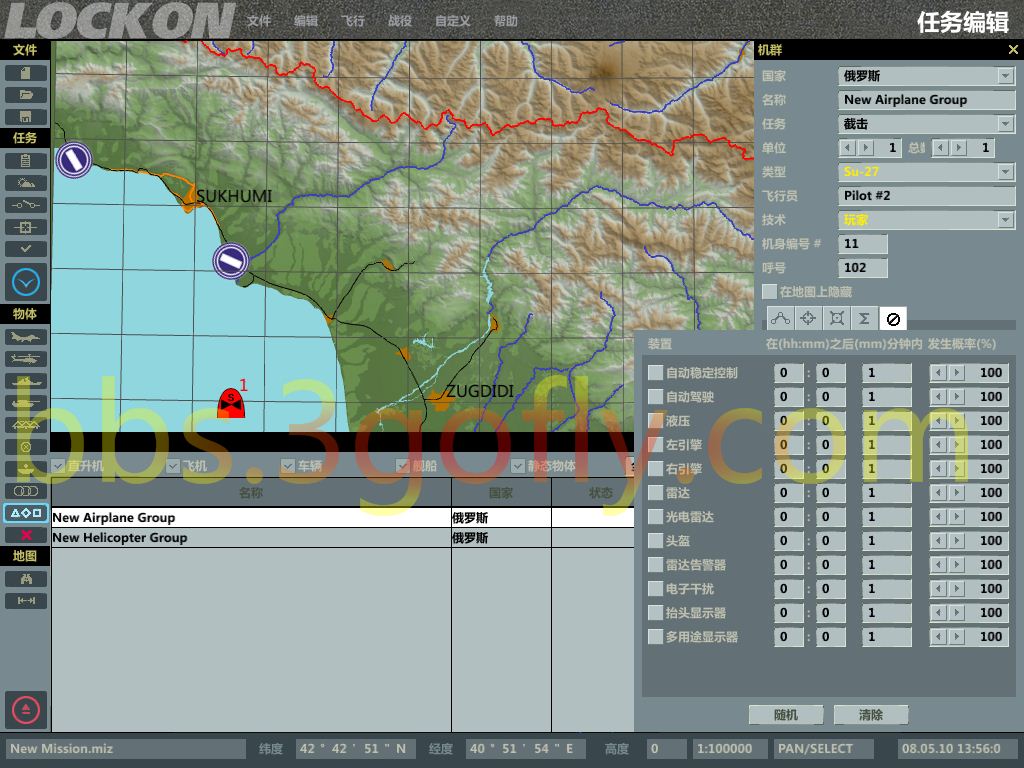Open the crosshair targeting tab
This screenshot has width=1024, height=768.
click(808, 319)
